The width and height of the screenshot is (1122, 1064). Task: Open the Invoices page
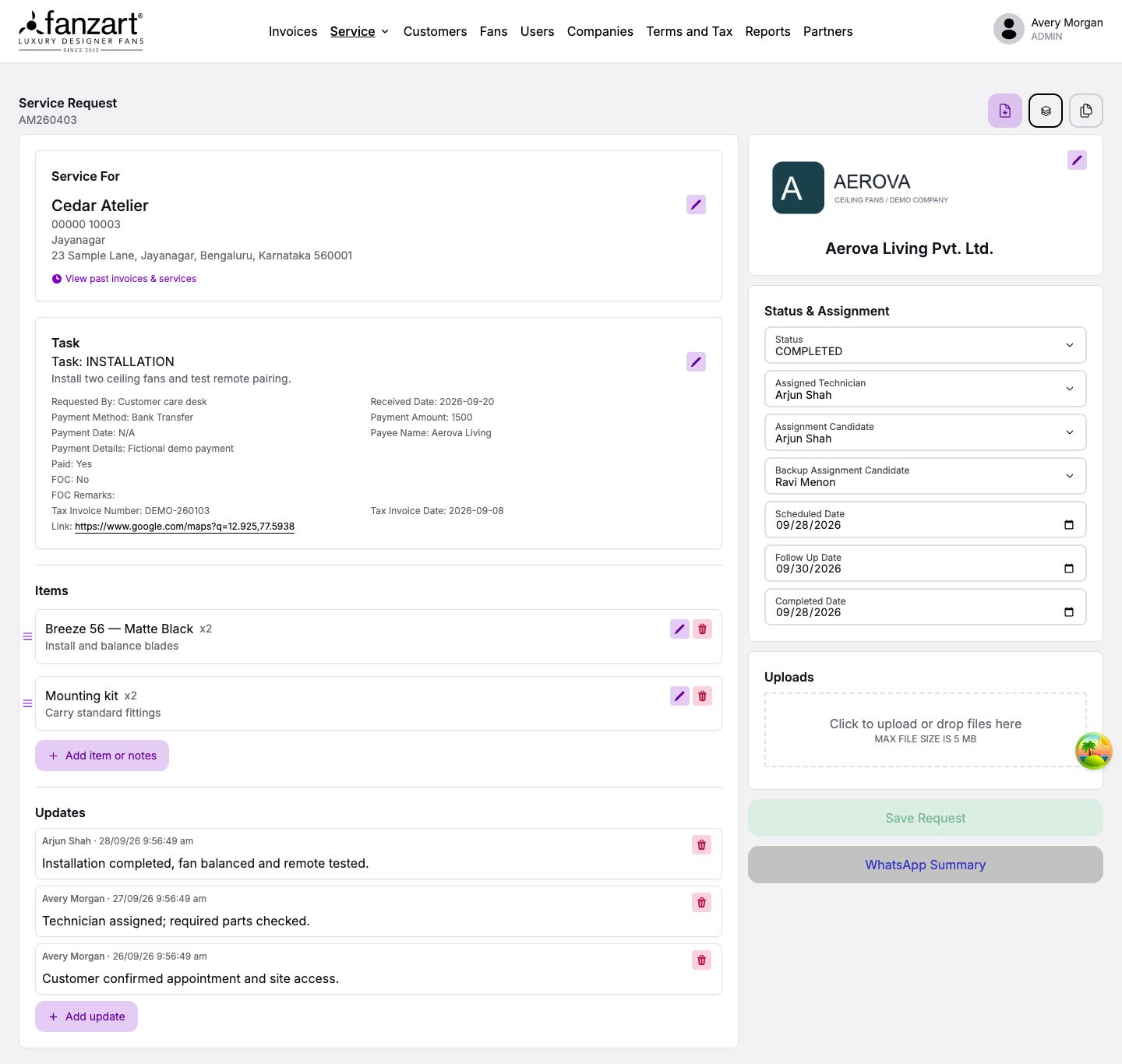(293, 31)
